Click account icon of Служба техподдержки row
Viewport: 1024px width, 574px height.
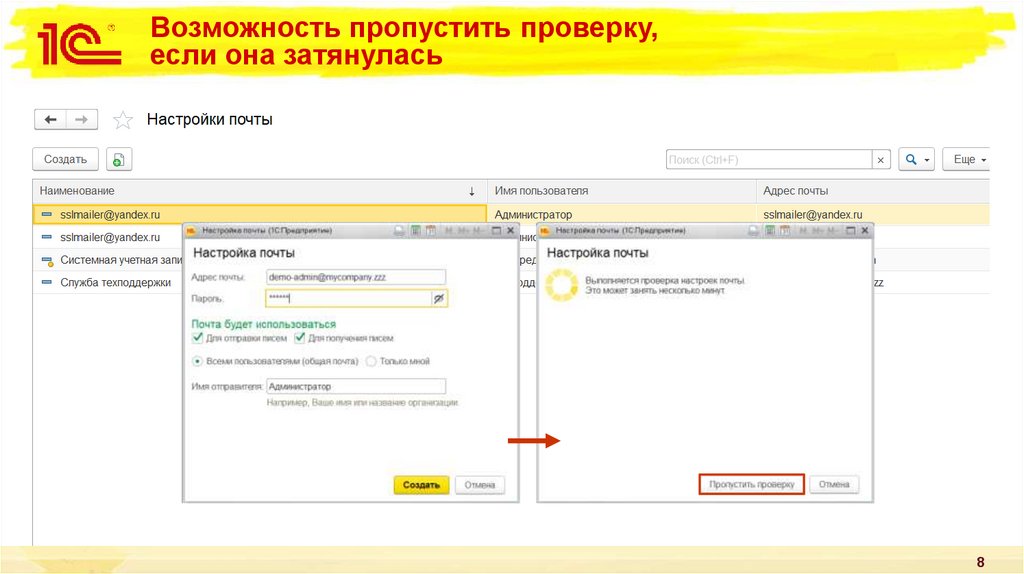[46, 282]
